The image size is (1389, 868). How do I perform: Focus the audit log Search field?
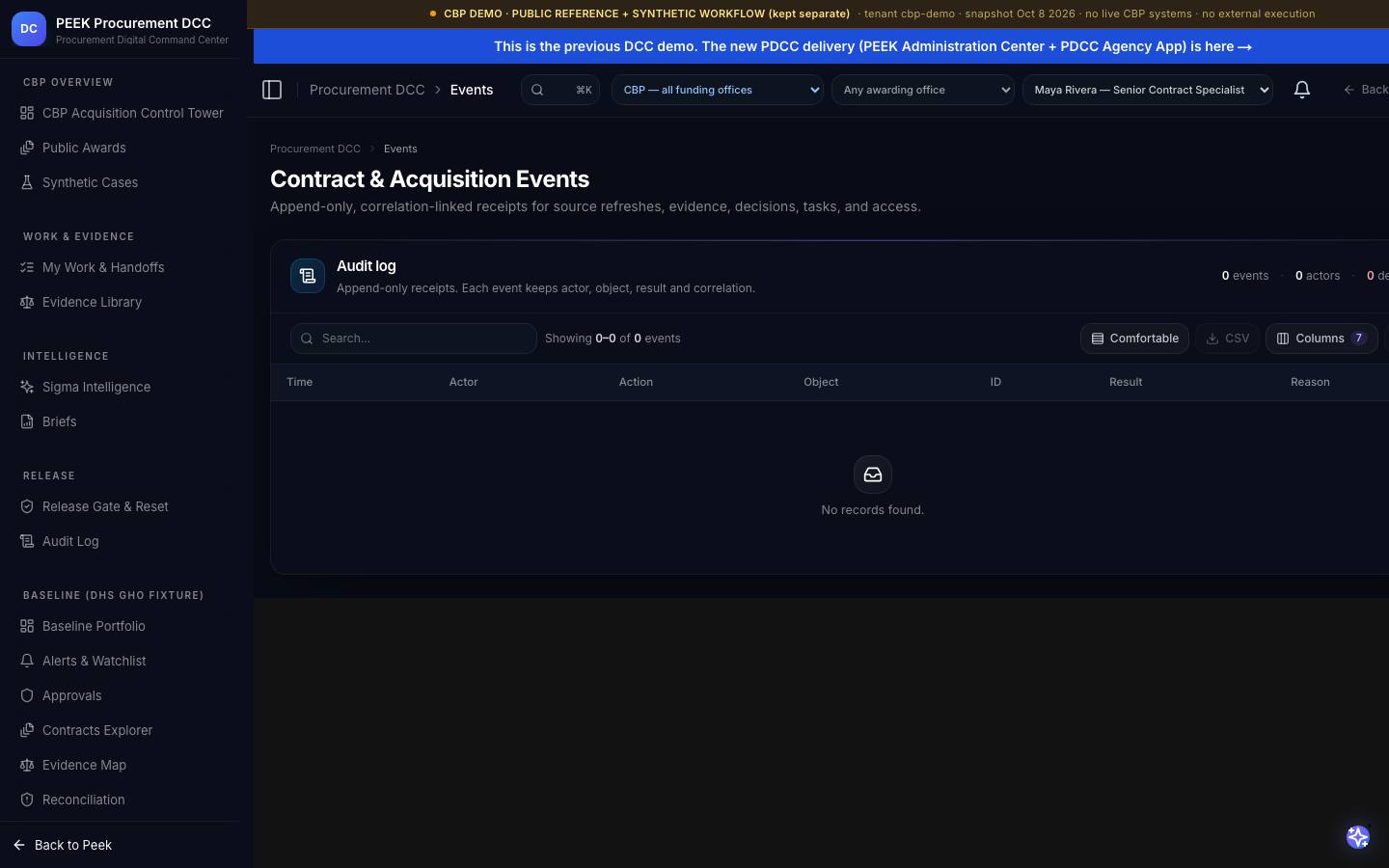click(x=414, y=339)
